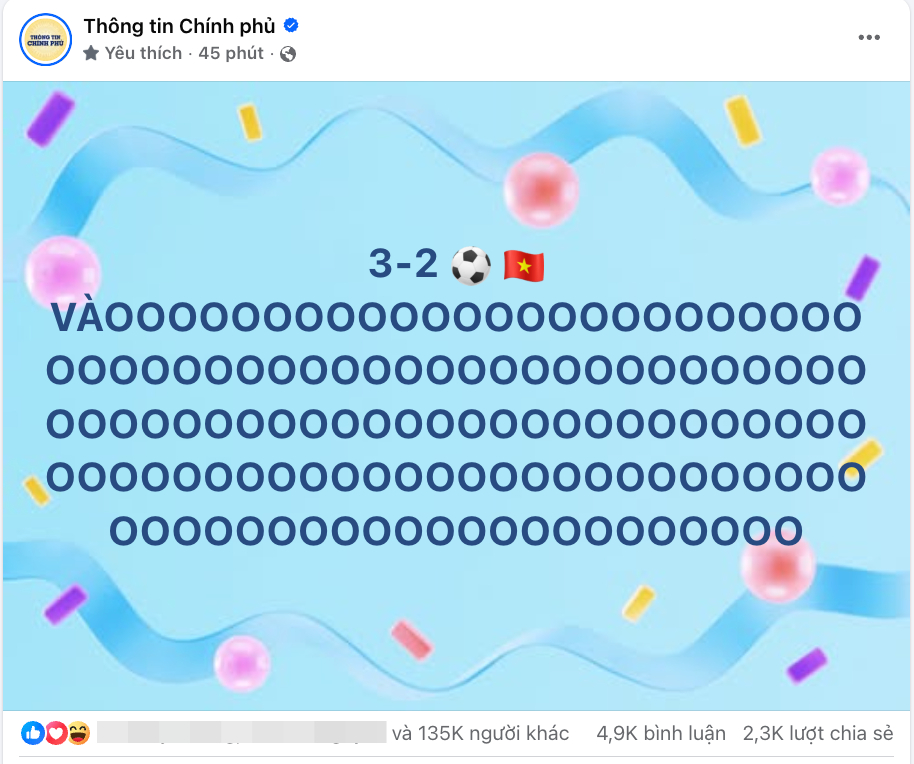914x764 pixels.
Task: Show the 135K người khác reactions list
Action: coord(481,733)
